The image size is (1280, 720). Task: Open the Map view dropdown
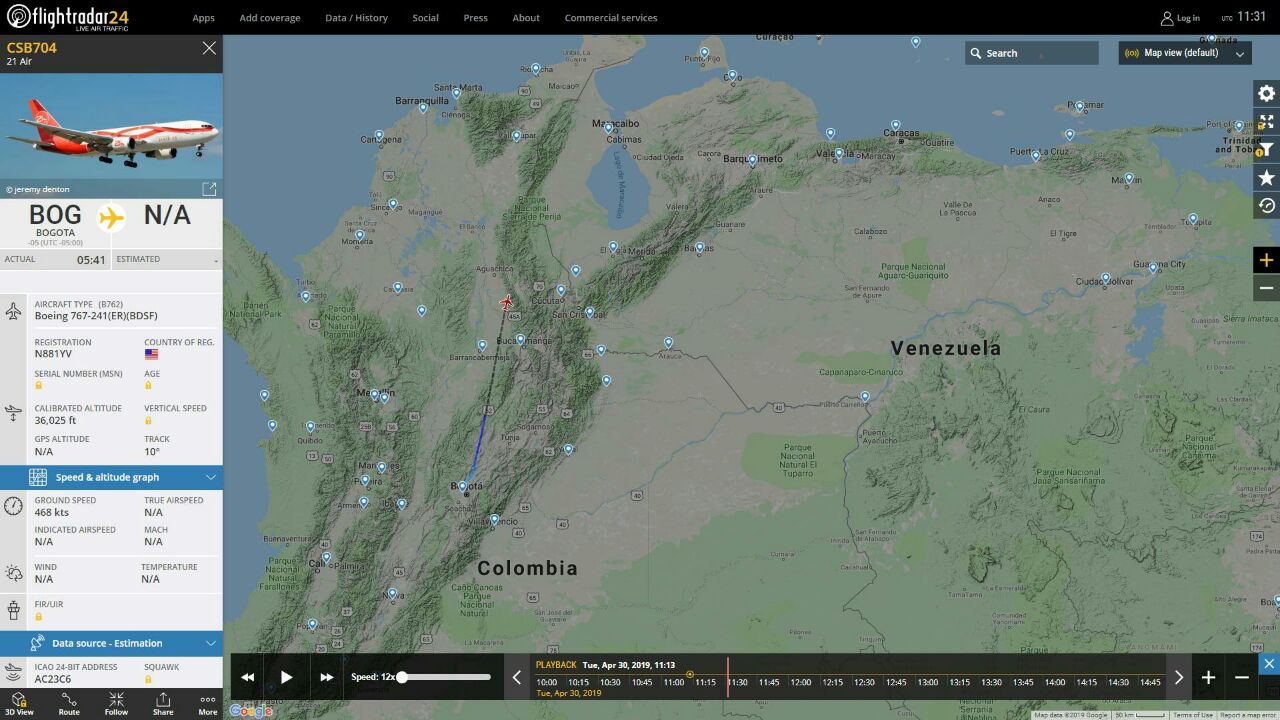pyautogui.click(x=1184, y=53)
